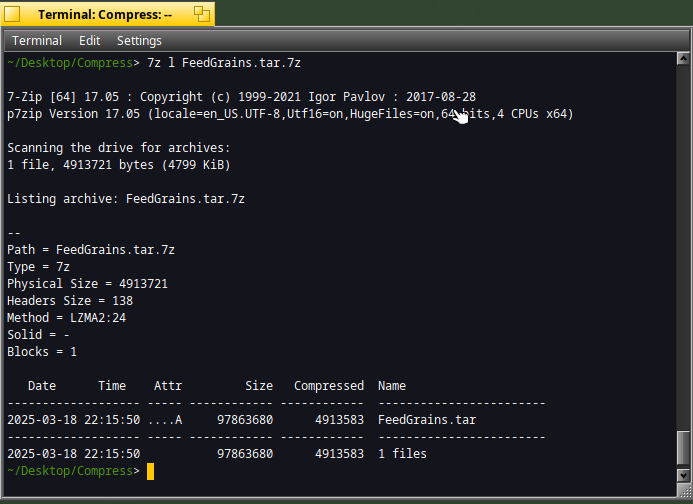Click the 'Type = 7z' line
The width and height of the screenshot is (693, 504).
(38, 267)
